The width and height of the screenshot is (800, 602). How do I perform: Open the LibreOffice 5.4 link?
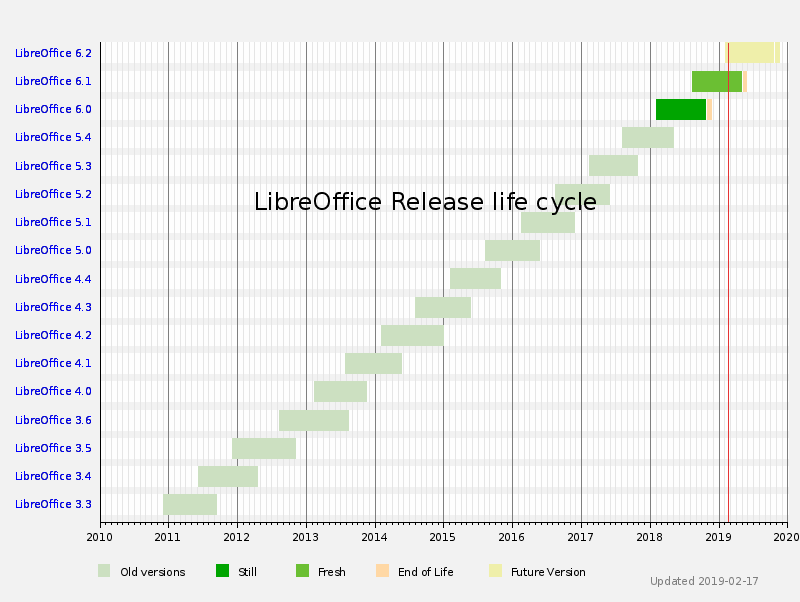point(53,137)
